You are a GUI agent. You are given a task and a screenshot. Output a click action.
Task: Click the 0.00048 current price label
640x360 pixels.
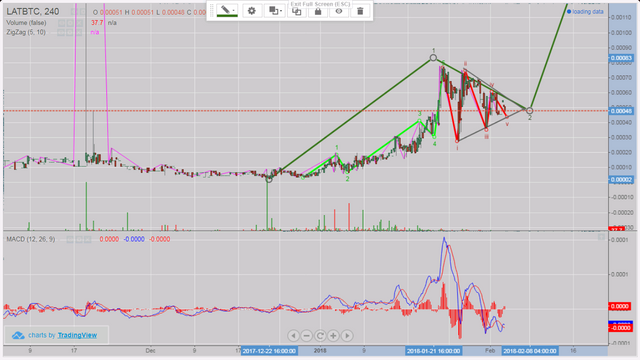621,111
